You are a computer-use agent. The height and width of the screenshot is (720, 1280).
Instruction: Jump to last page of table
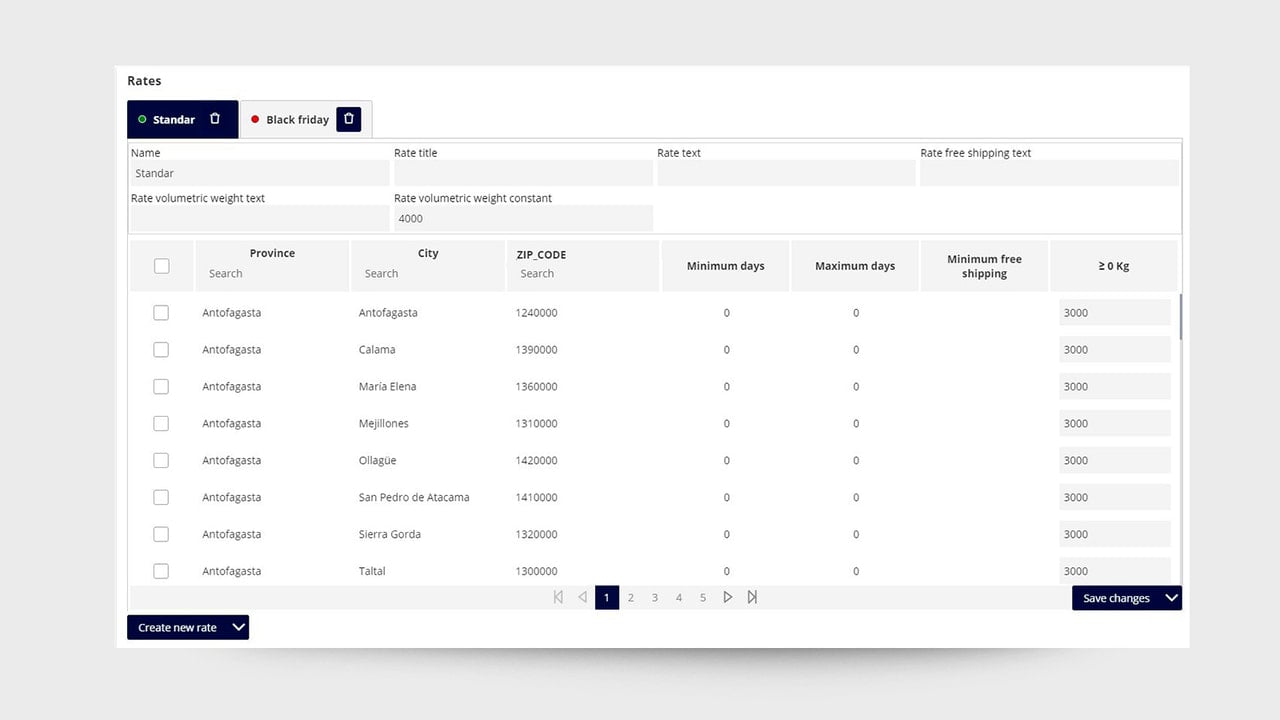pos(752,597)
